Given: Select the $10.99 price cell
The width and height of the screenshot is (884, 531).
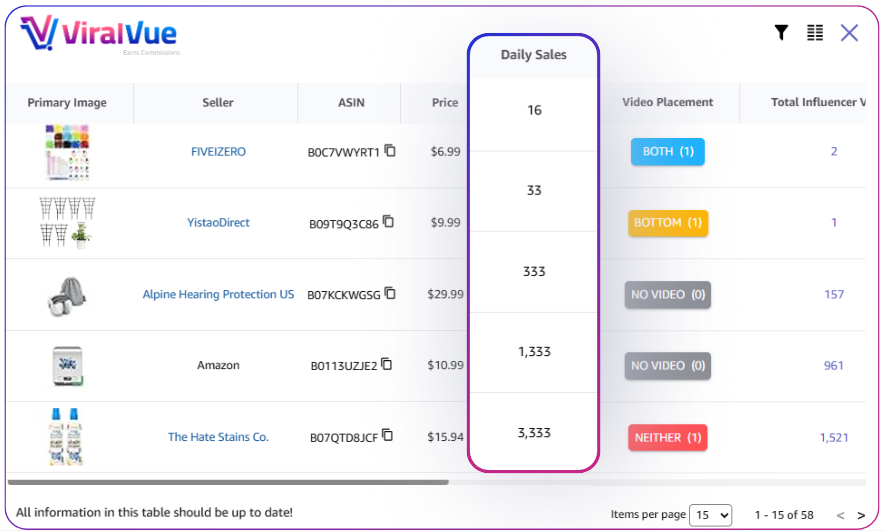Looking at the screenshot, I should 445,365.
